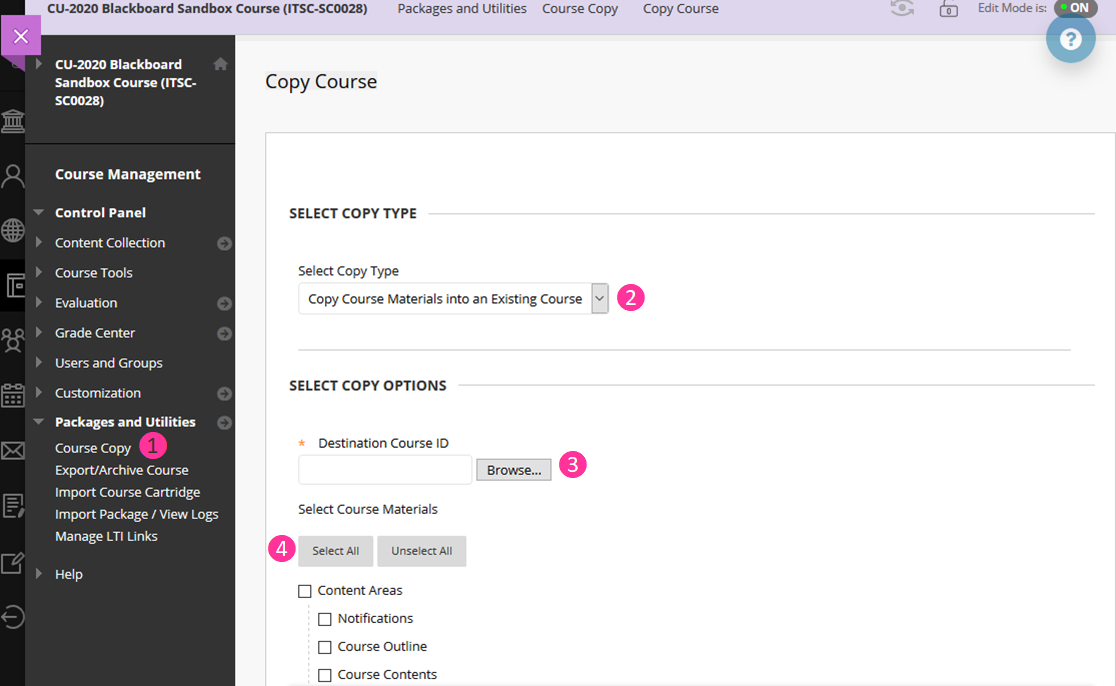The width and height of the screenshot is (1116, 686).
Task: Open the help question mark bubble
Action: (x=1070, y=39)
